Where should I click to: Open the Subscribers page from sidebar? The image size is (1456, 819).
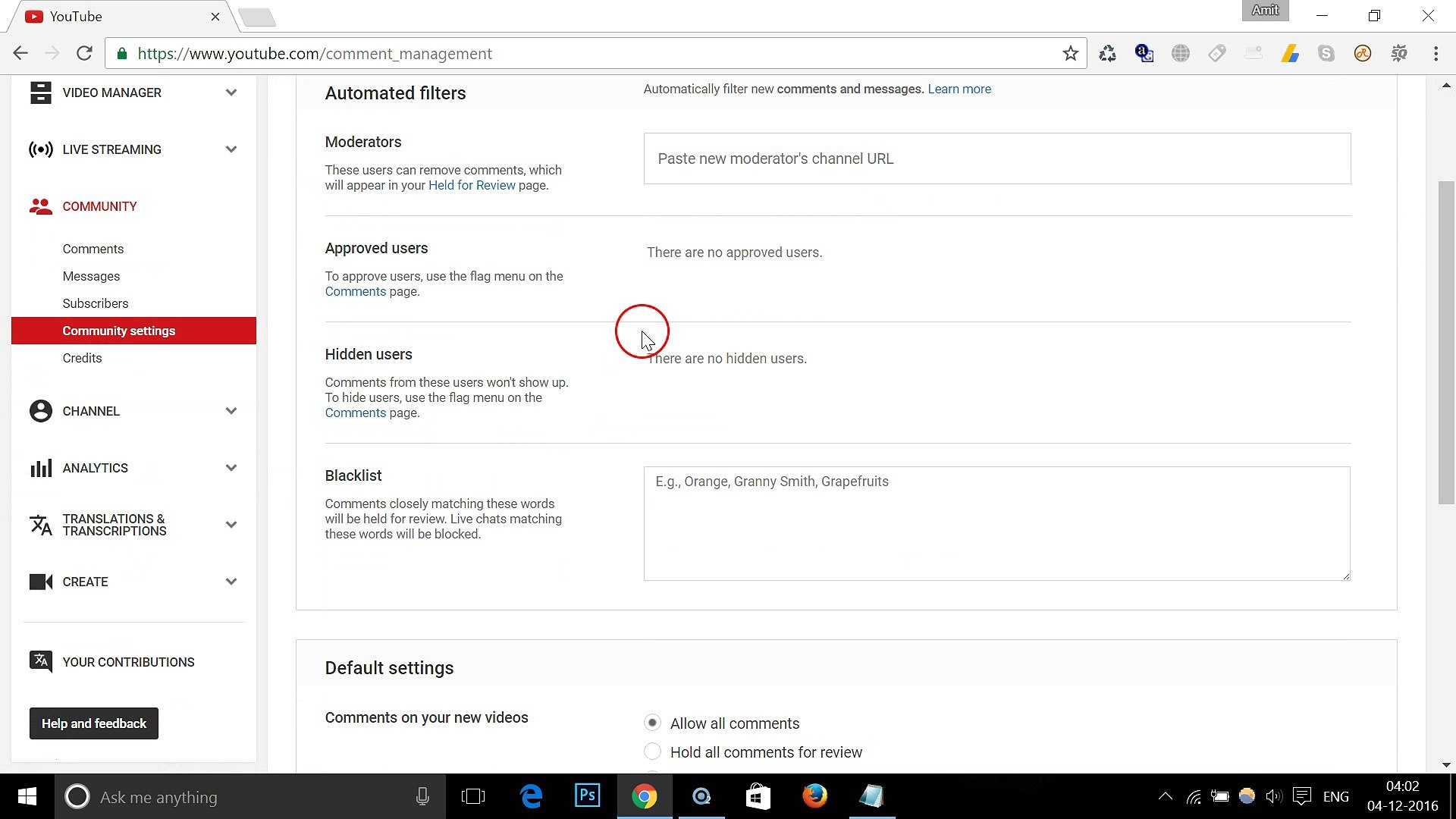[x=96, y=303]
